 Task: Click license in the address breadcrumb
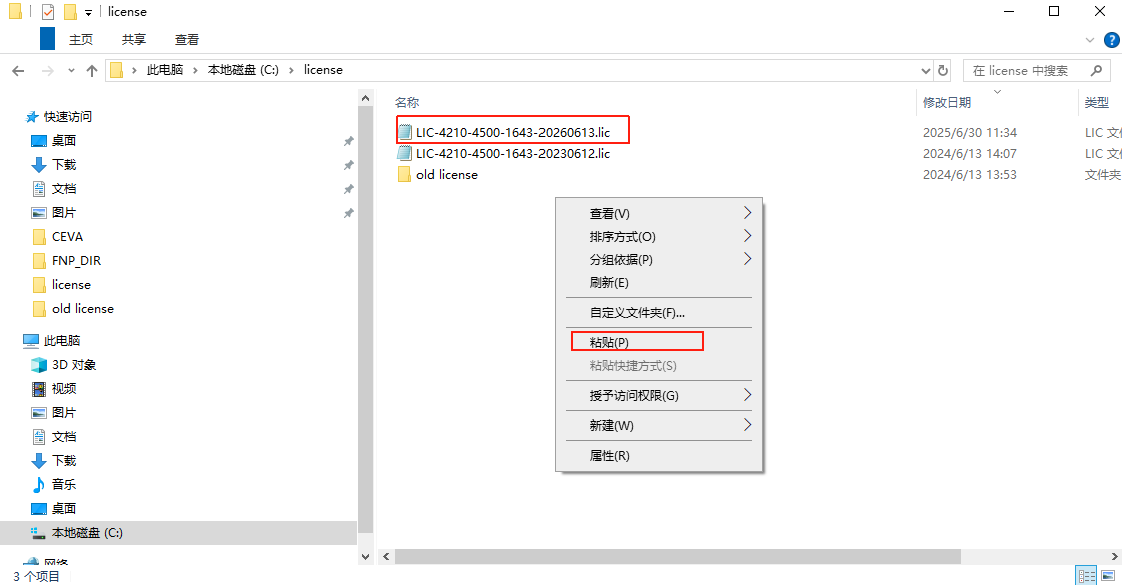323,70
